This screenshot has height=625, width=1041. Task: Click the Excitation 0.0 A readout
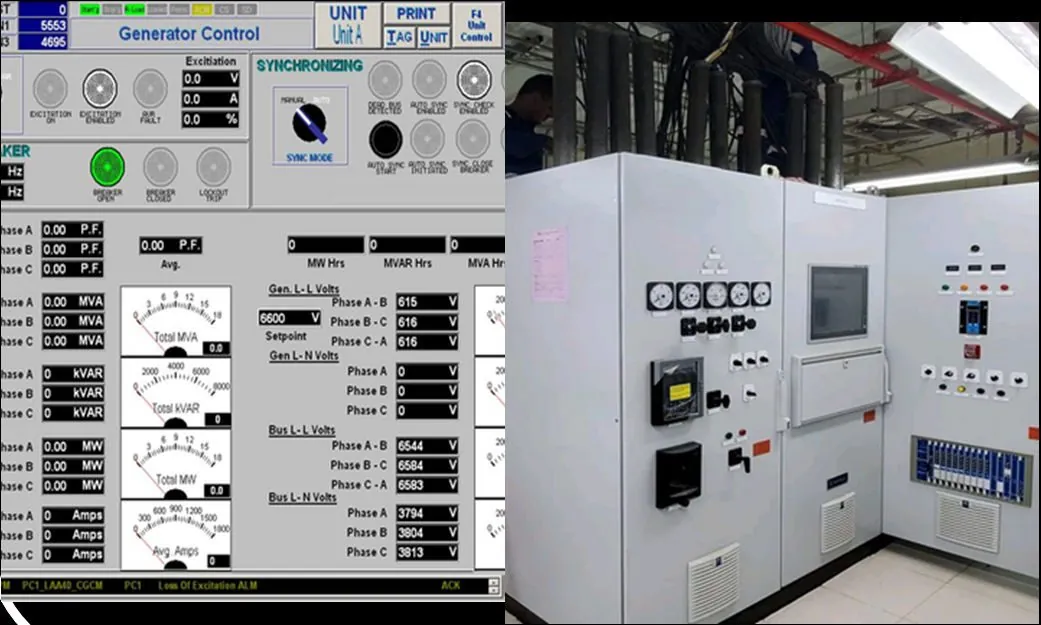(210, 99)
